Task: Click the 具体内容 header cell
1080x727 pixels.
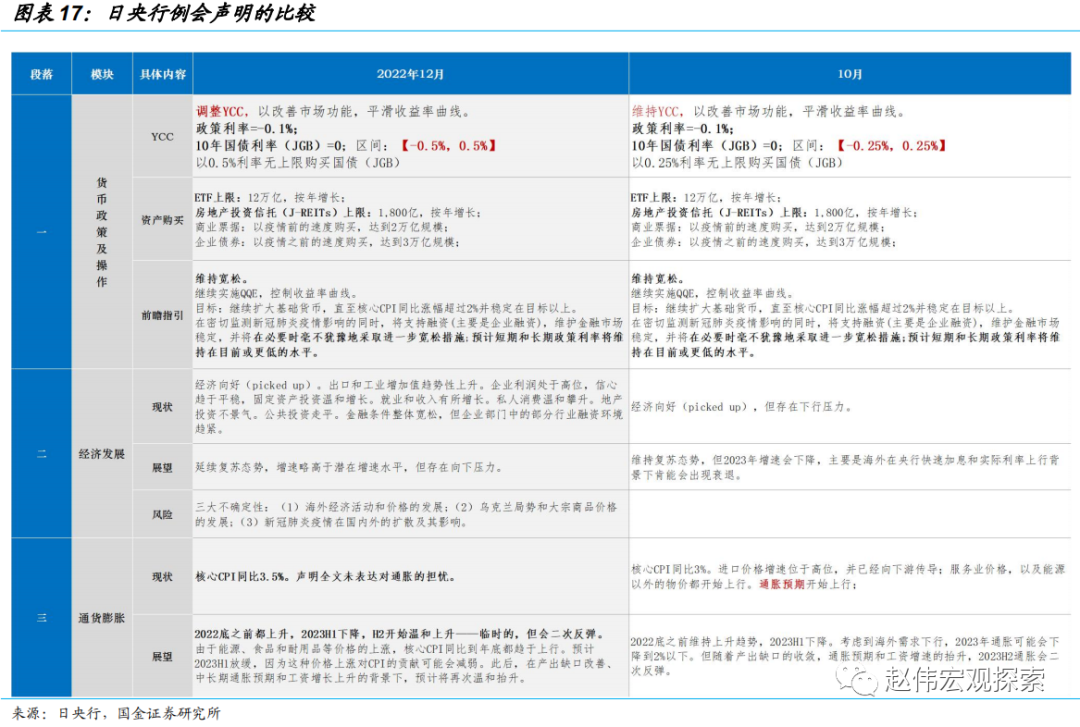Action: tap(161, 74)
